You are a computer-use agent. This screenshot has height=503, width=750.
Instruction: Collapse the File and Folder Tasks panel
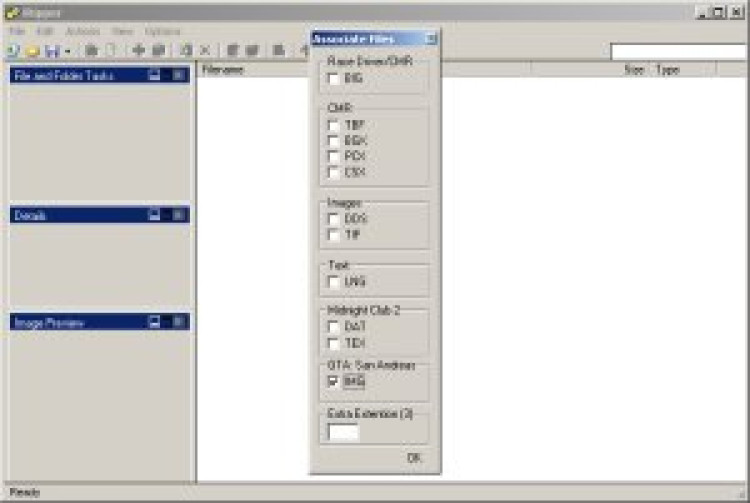tap(154, 75)
